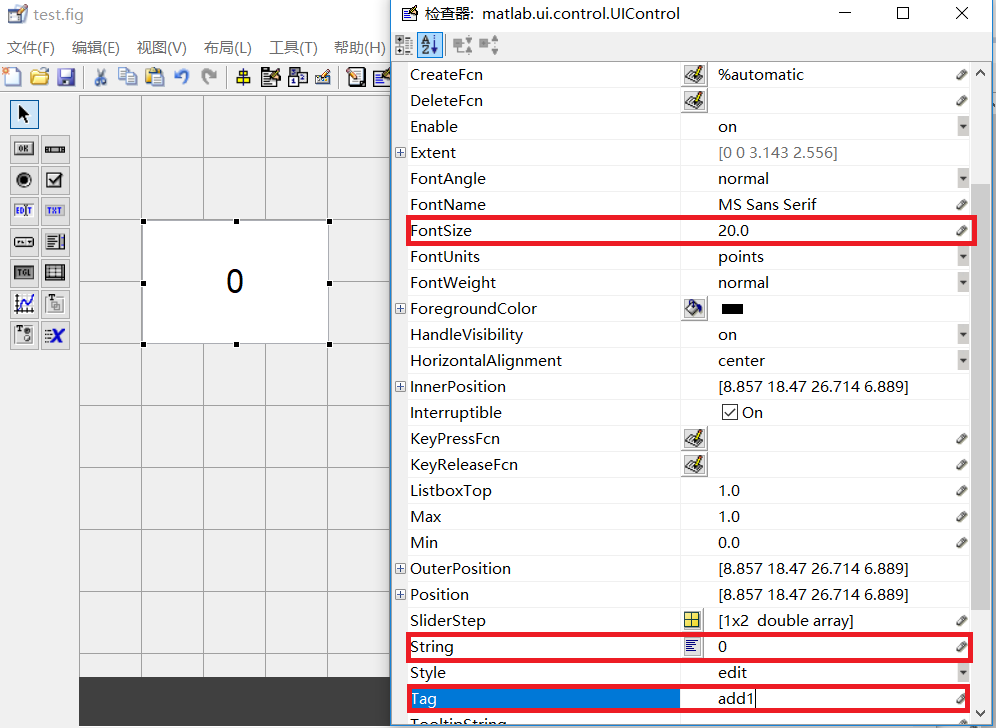
Task: Click the ForegroundColor black color swatch
Action: (x=732, y=309)
